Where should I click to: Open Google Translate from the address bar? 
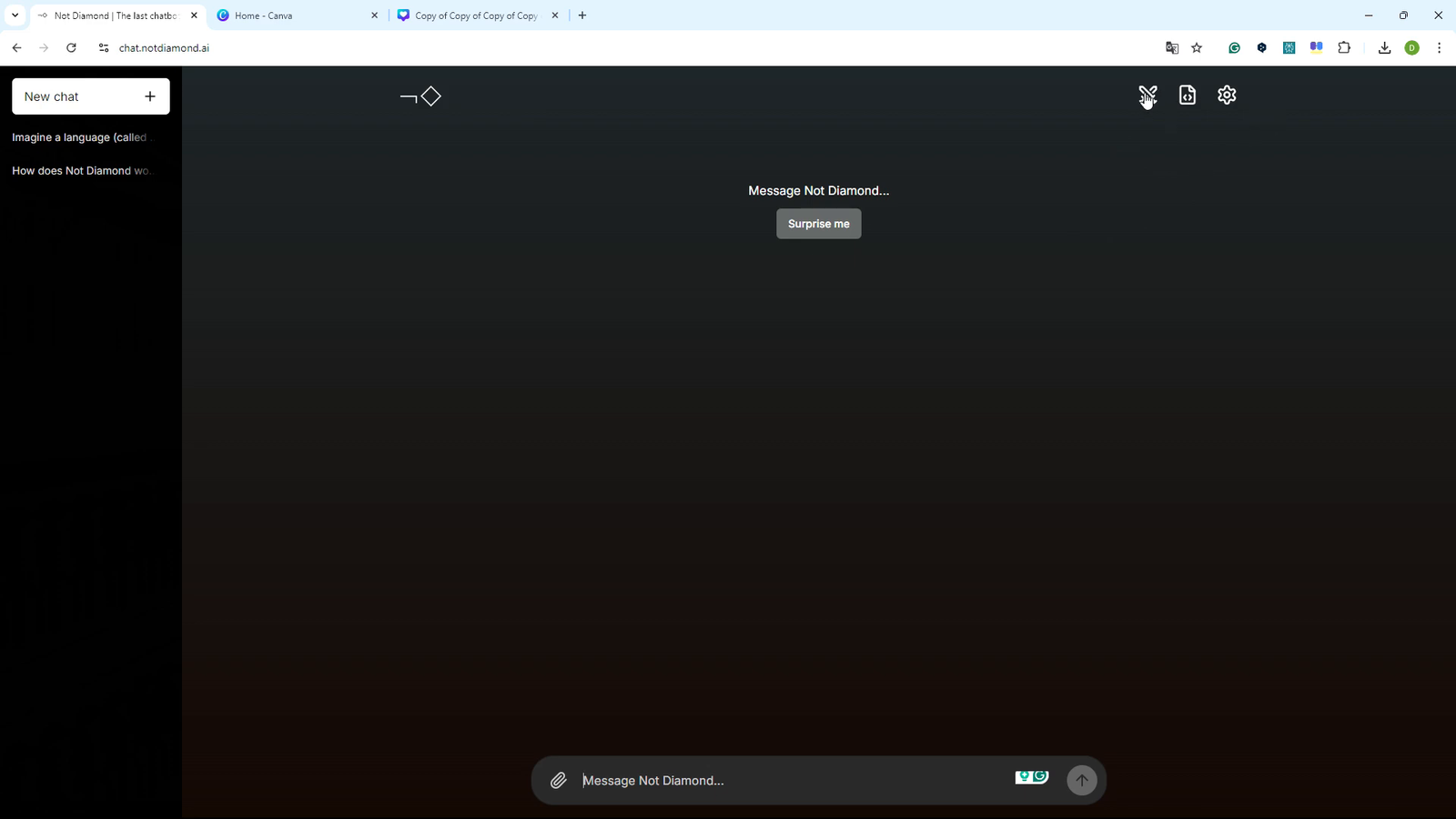pos(1171,47)
